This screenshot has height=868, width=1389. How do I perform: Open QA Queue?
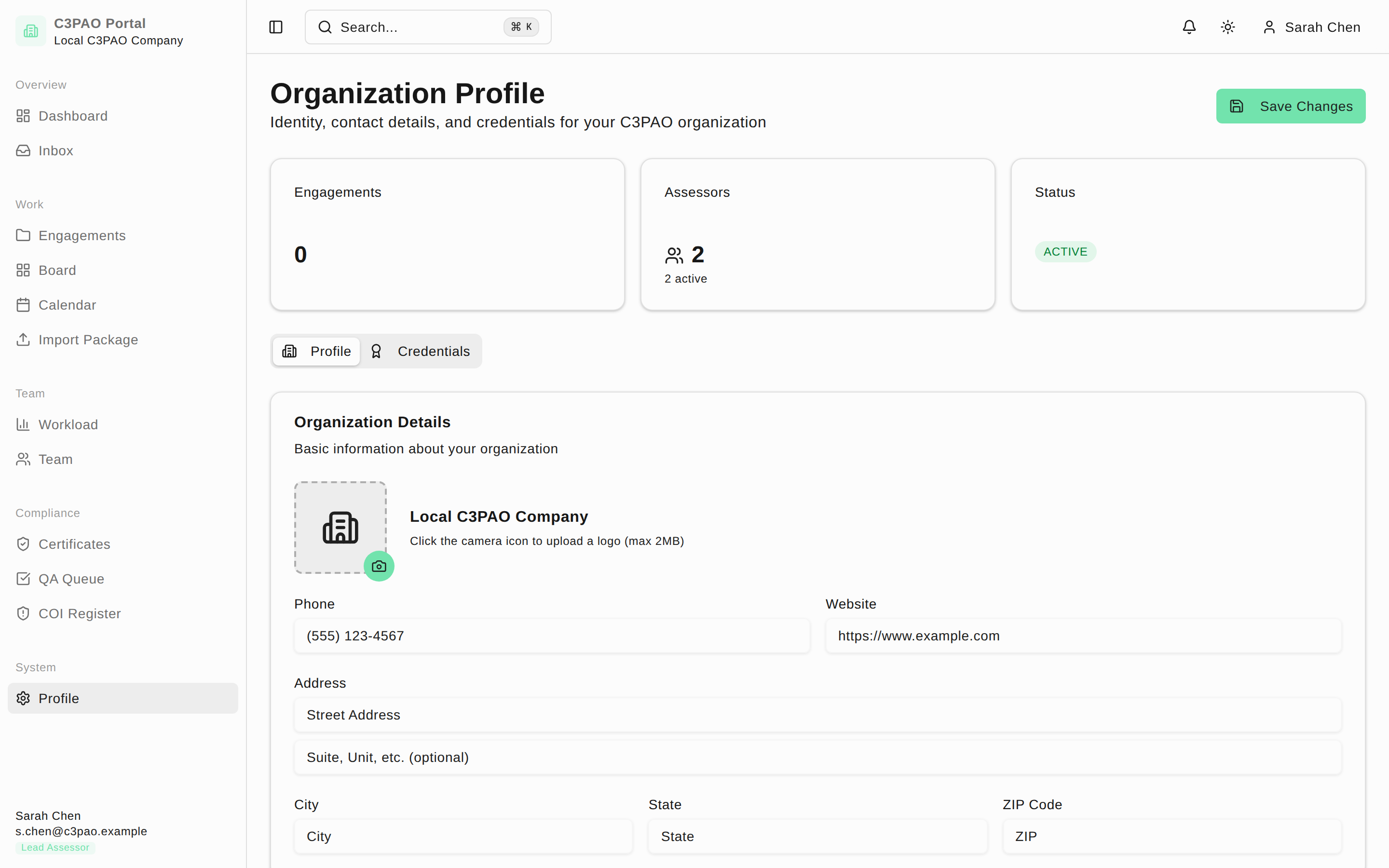click(123, 579)
